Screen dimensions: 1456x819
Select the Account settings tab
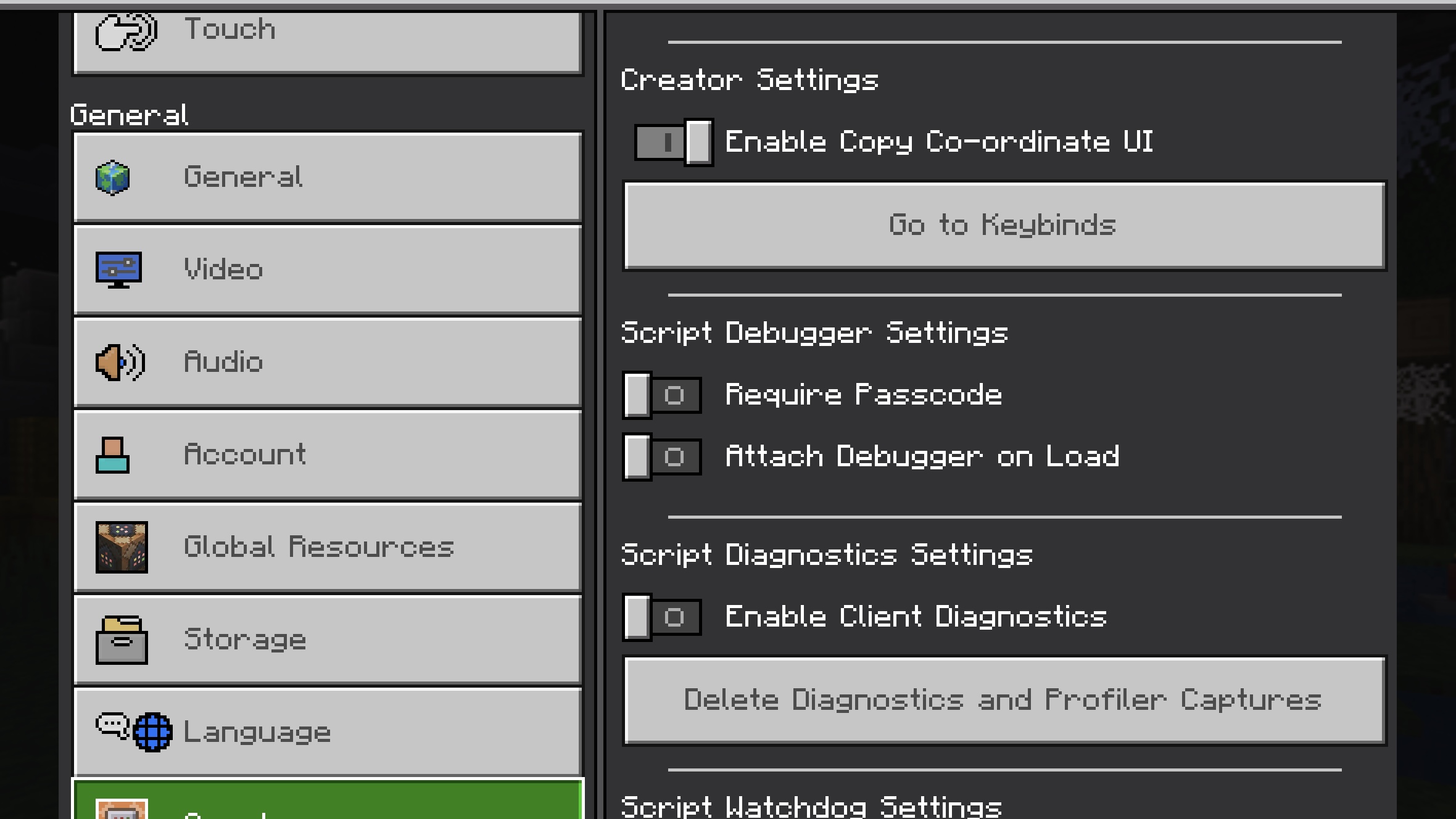pos(328,455)
